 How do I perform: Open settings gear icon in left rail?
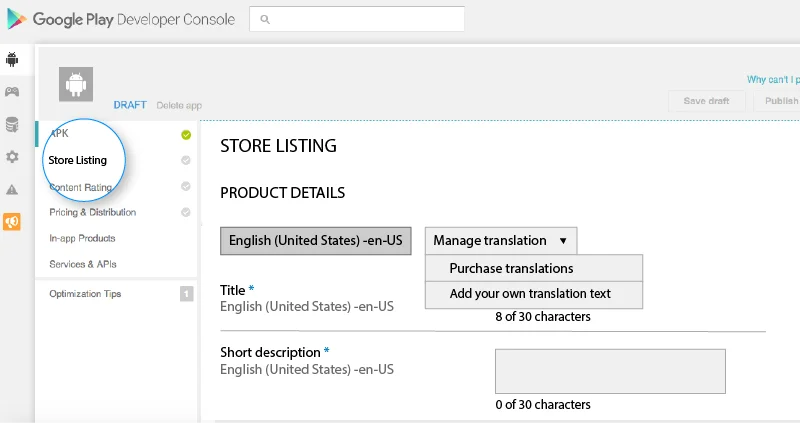(x=12, y=157)
